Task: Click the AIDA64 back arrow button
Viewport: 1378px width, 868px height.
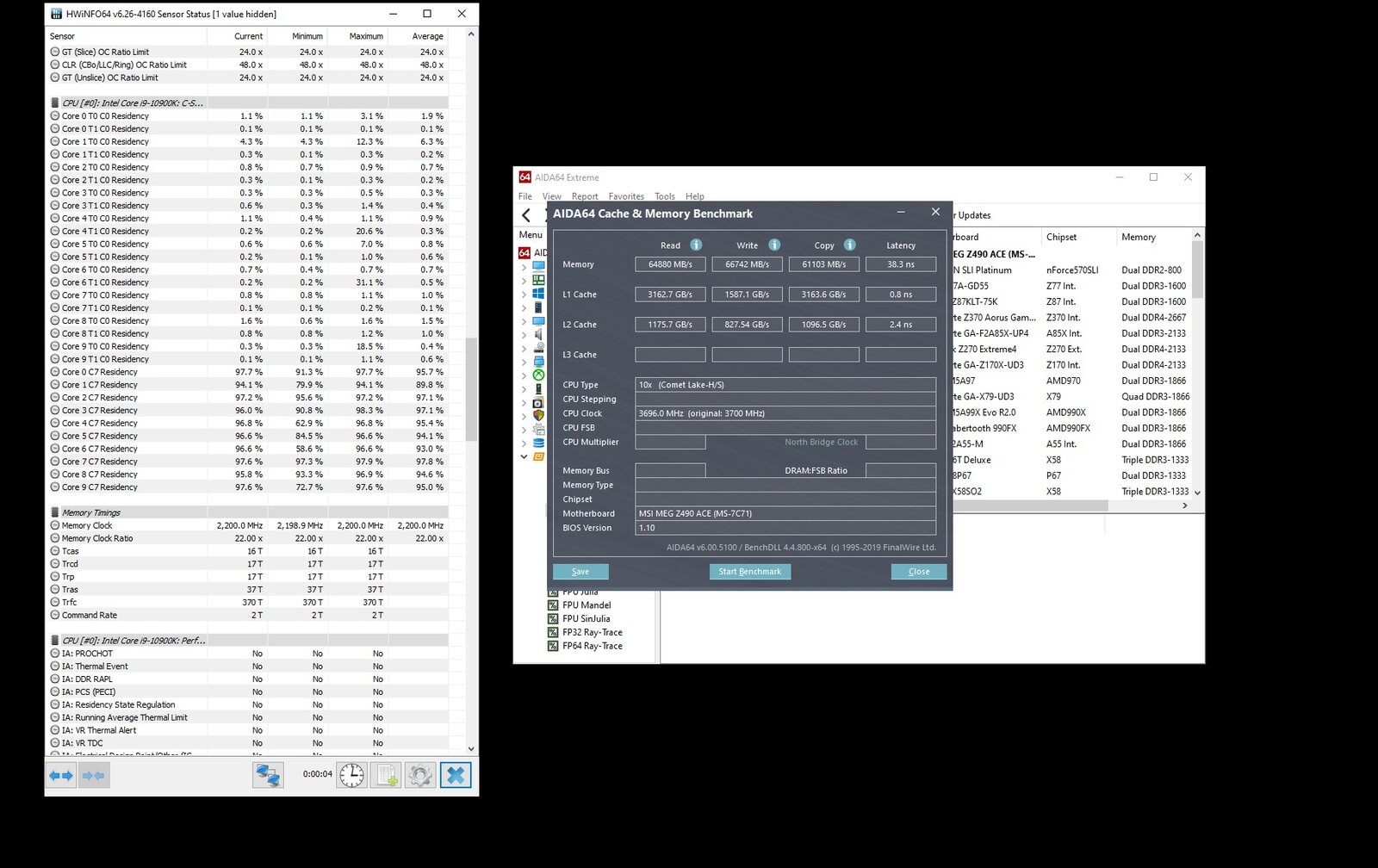Action: (526, 215)
